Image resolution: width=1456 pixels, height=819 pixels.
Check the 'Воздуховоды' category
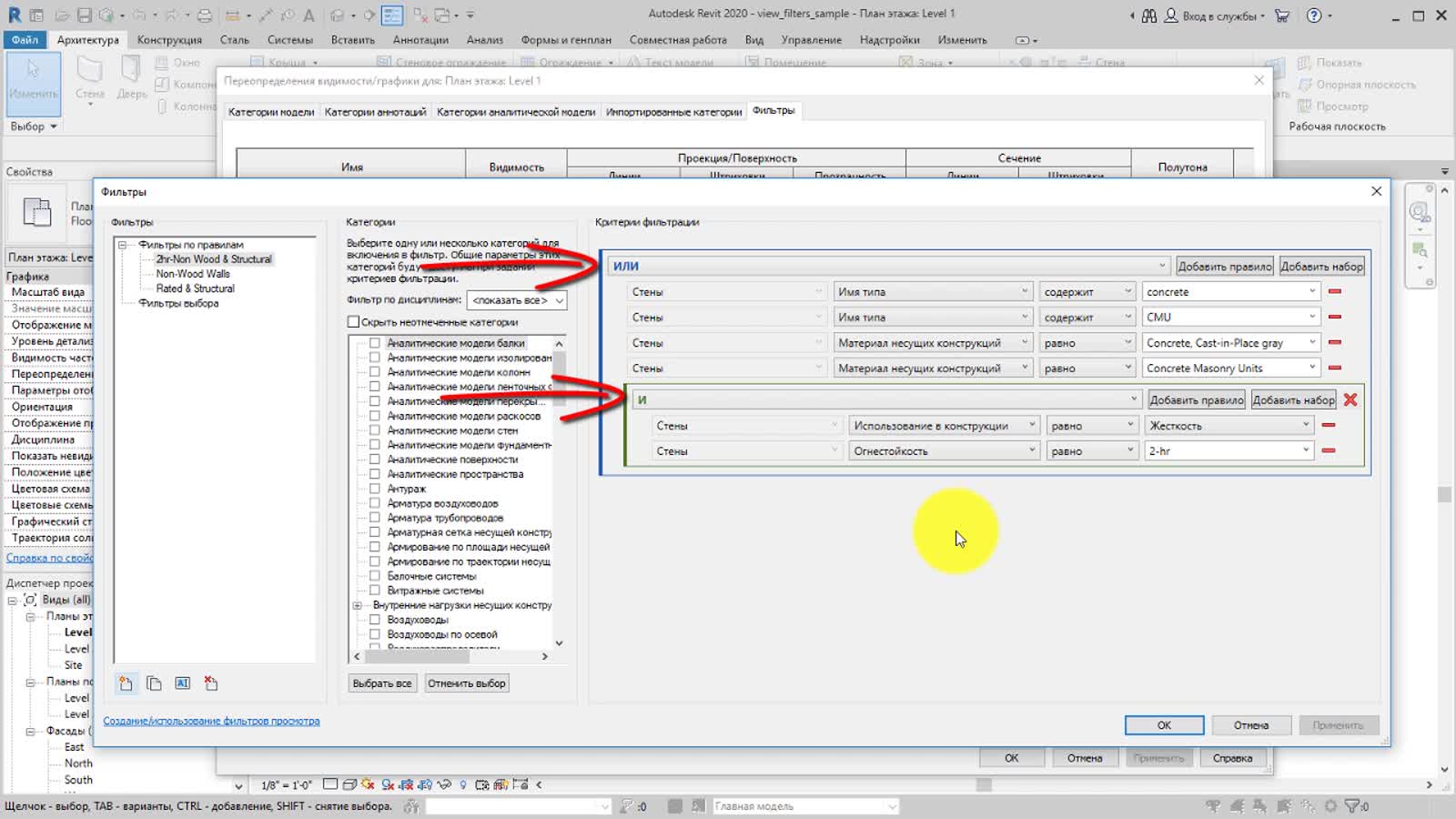point(374,620)
